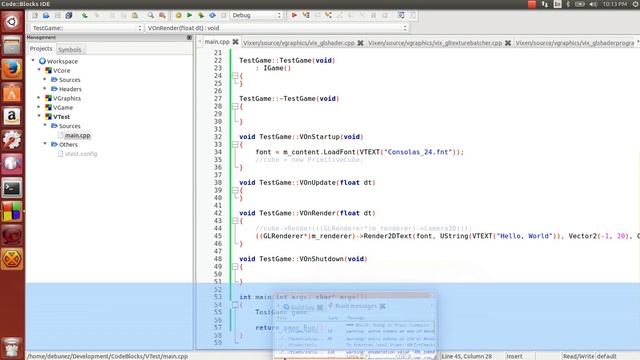Select the Projects tab
Screen dimensions: 640x360
pos(41,49)
